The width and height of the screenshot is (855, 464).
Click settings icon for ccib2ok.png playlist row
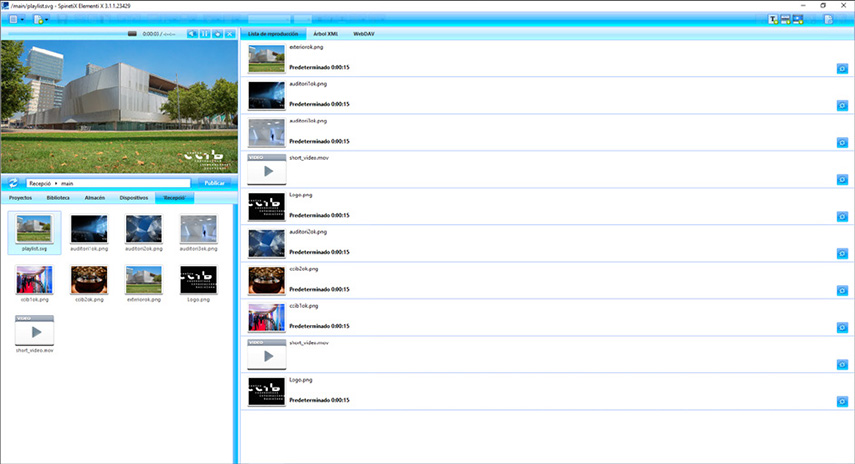point(842,291)
